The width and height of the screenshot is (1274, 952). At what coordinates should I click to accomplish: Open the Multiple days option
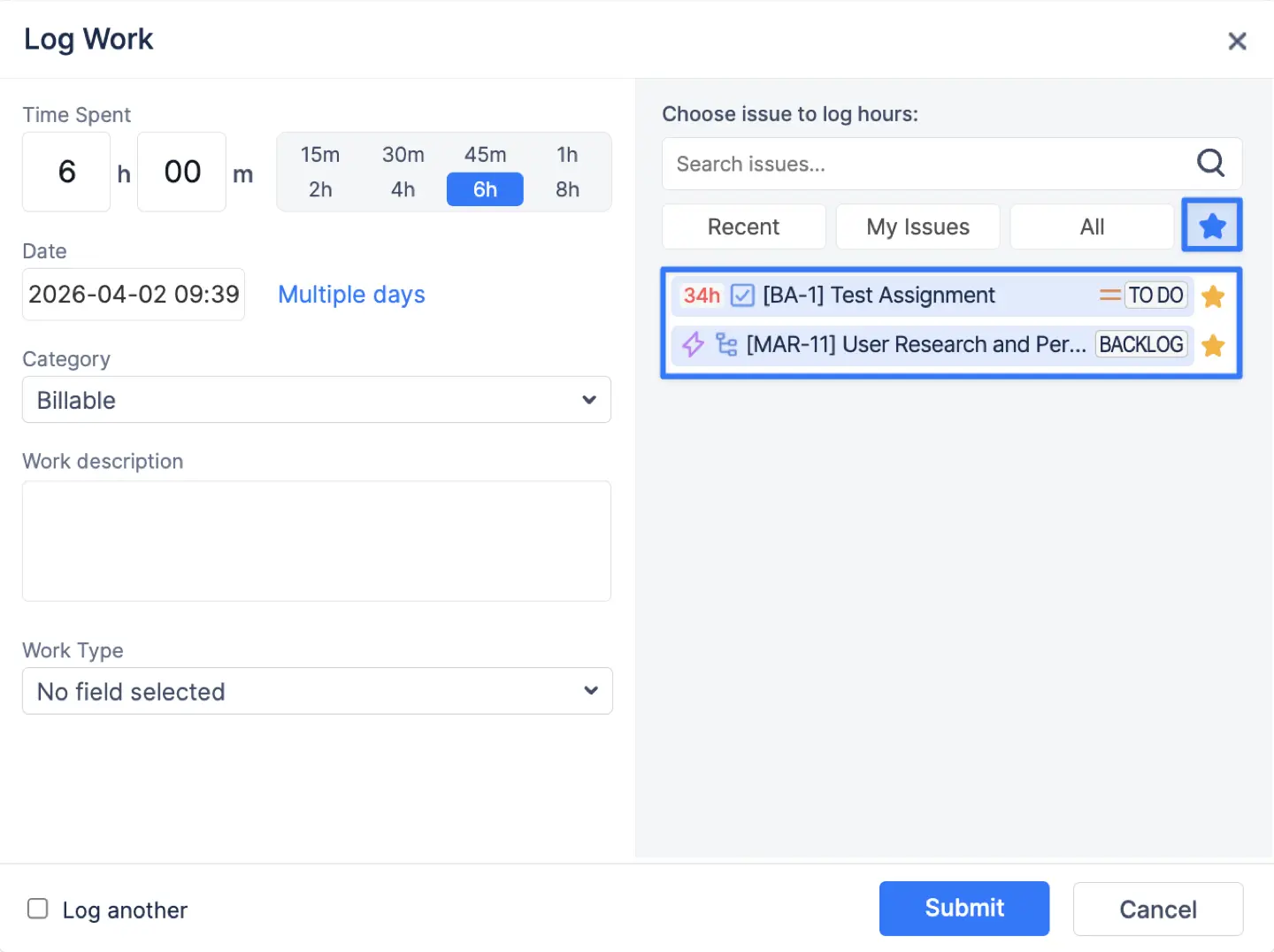click(x=351, y=294)
